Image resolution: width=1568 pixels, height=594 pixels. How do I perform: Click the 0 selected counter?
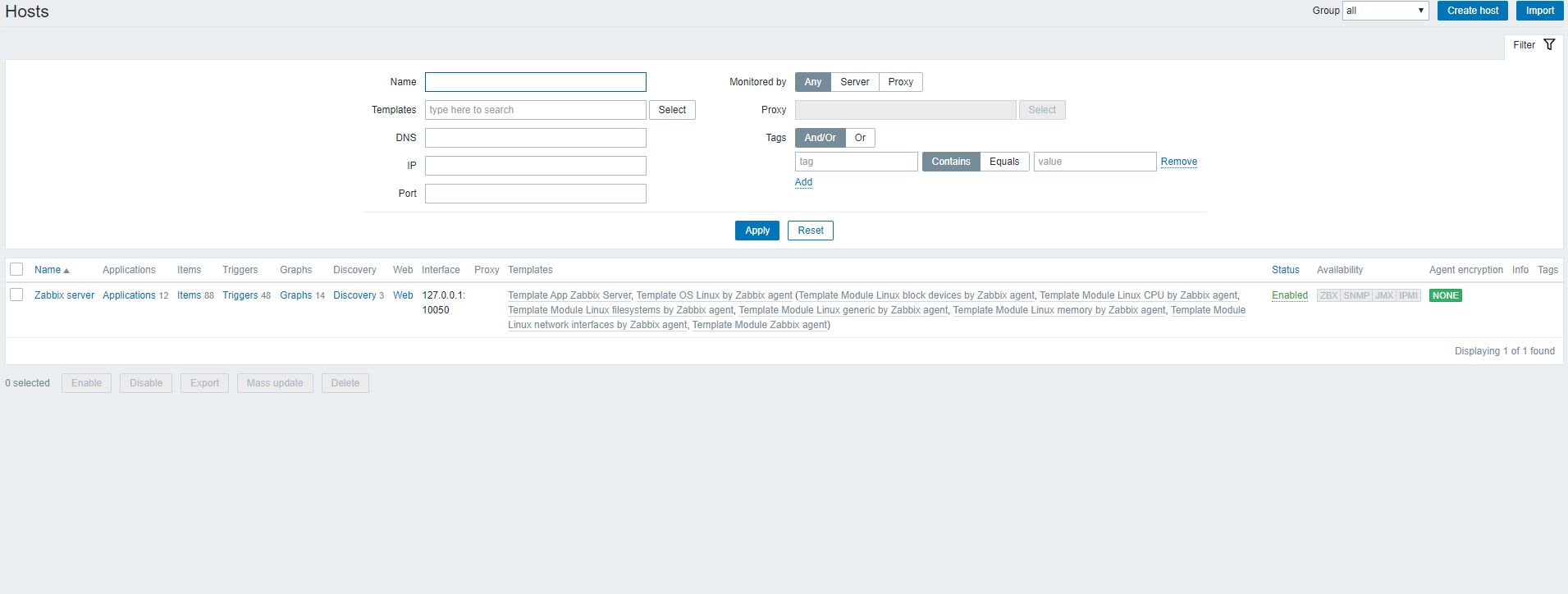pyautogui.click(x=28, y=383)
